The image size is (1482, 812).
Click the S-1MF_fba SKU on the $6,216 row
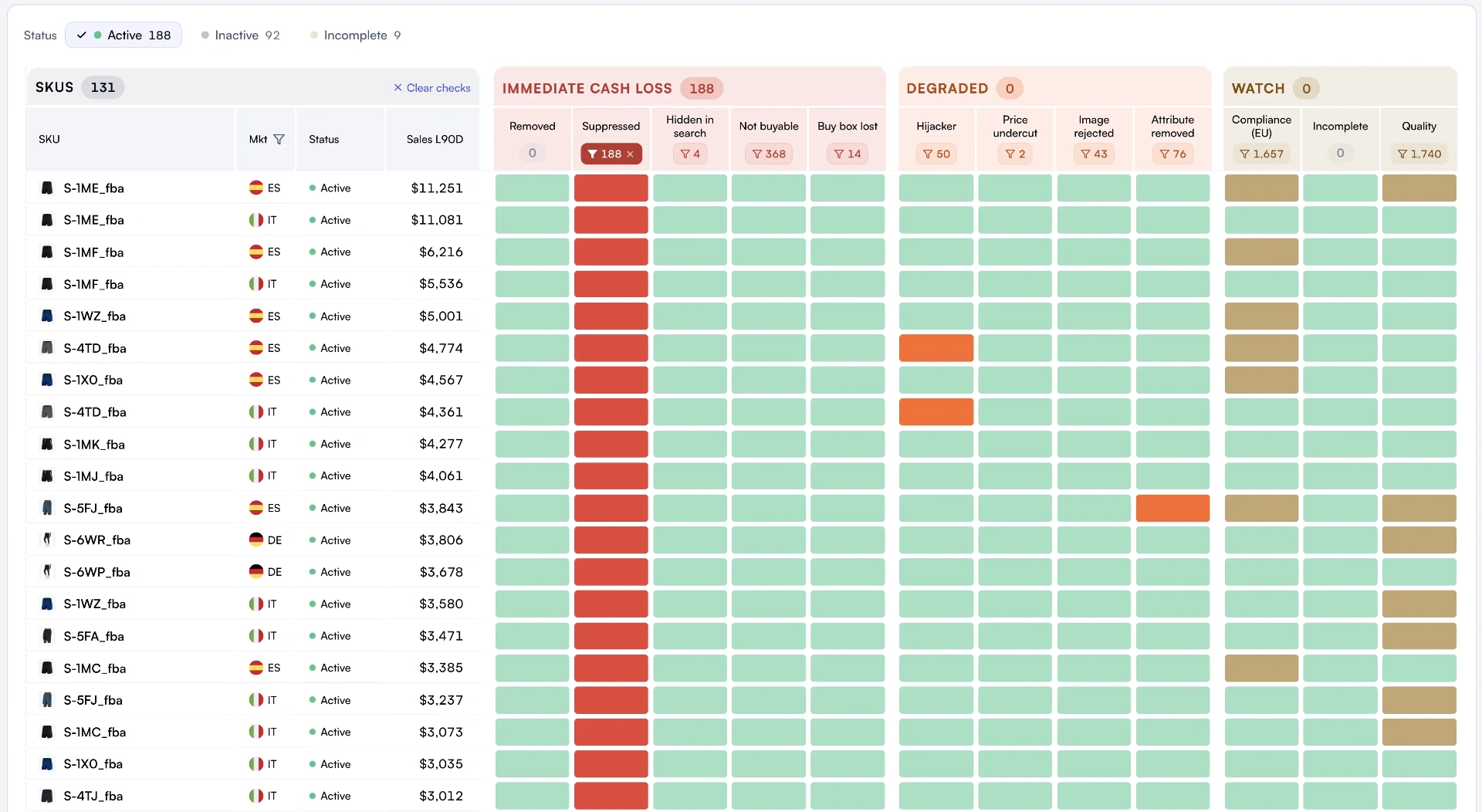(93, 252)
